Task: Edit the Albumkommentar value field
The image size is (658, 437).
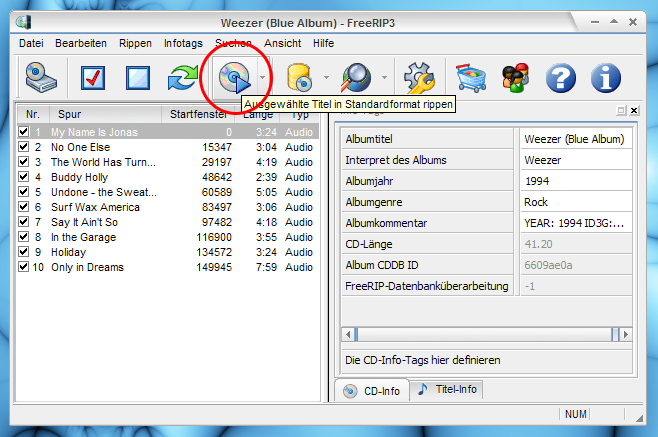Action: tap(576, 223)
